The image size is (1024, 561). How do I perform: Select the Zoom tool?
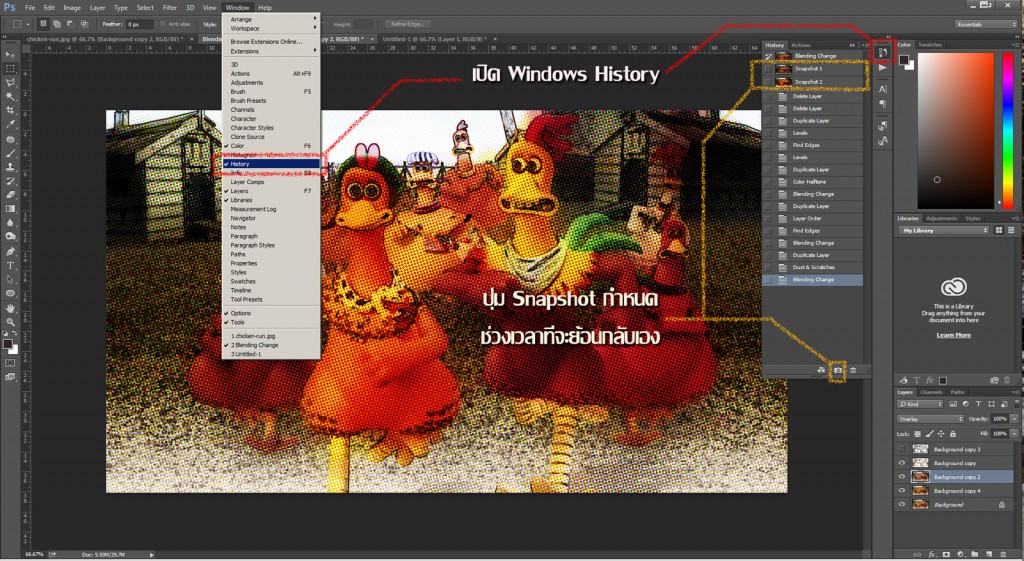(x=10, y=321)
